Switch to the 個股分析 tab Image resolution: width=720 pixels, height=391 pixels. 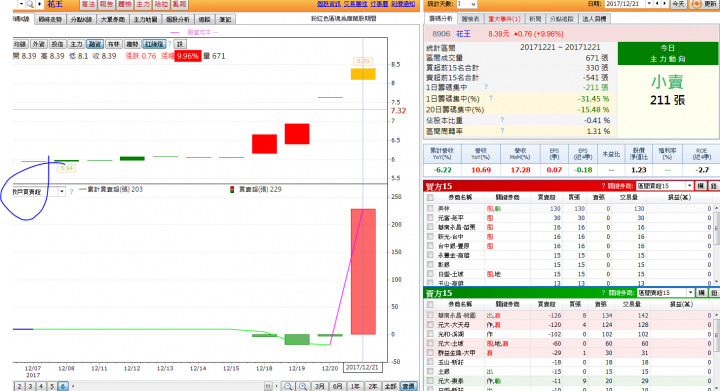pyautogui.click(x=178, y=19)
